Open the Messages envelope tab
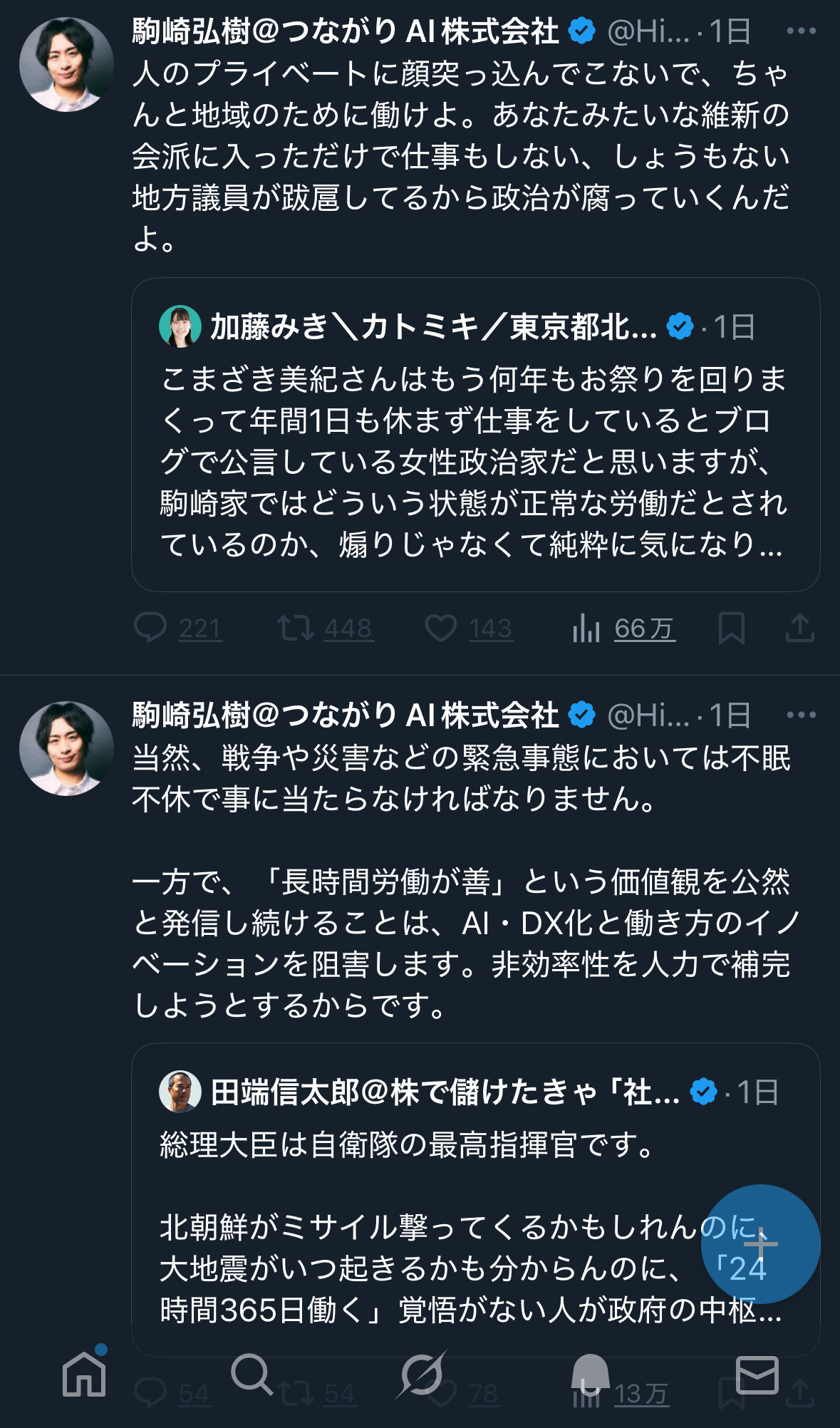Viewport: 840px width, 1428px height. tap(756, 1374)
